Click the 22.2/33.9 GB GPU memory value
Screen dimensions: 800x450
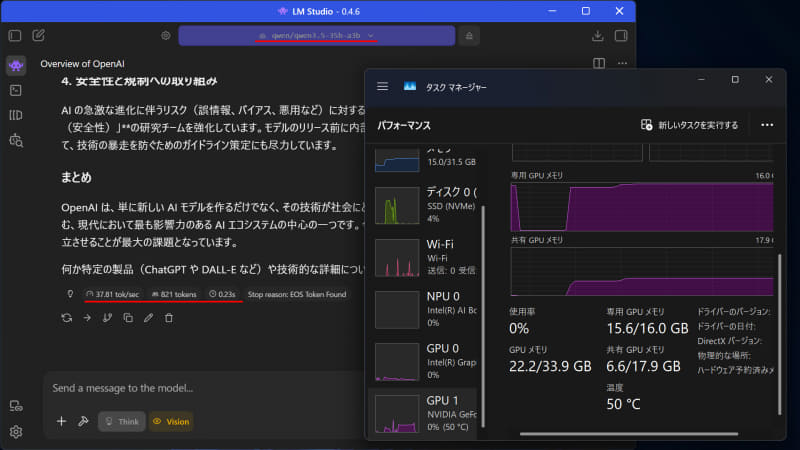pyautogui.click(x=550, y=366)
